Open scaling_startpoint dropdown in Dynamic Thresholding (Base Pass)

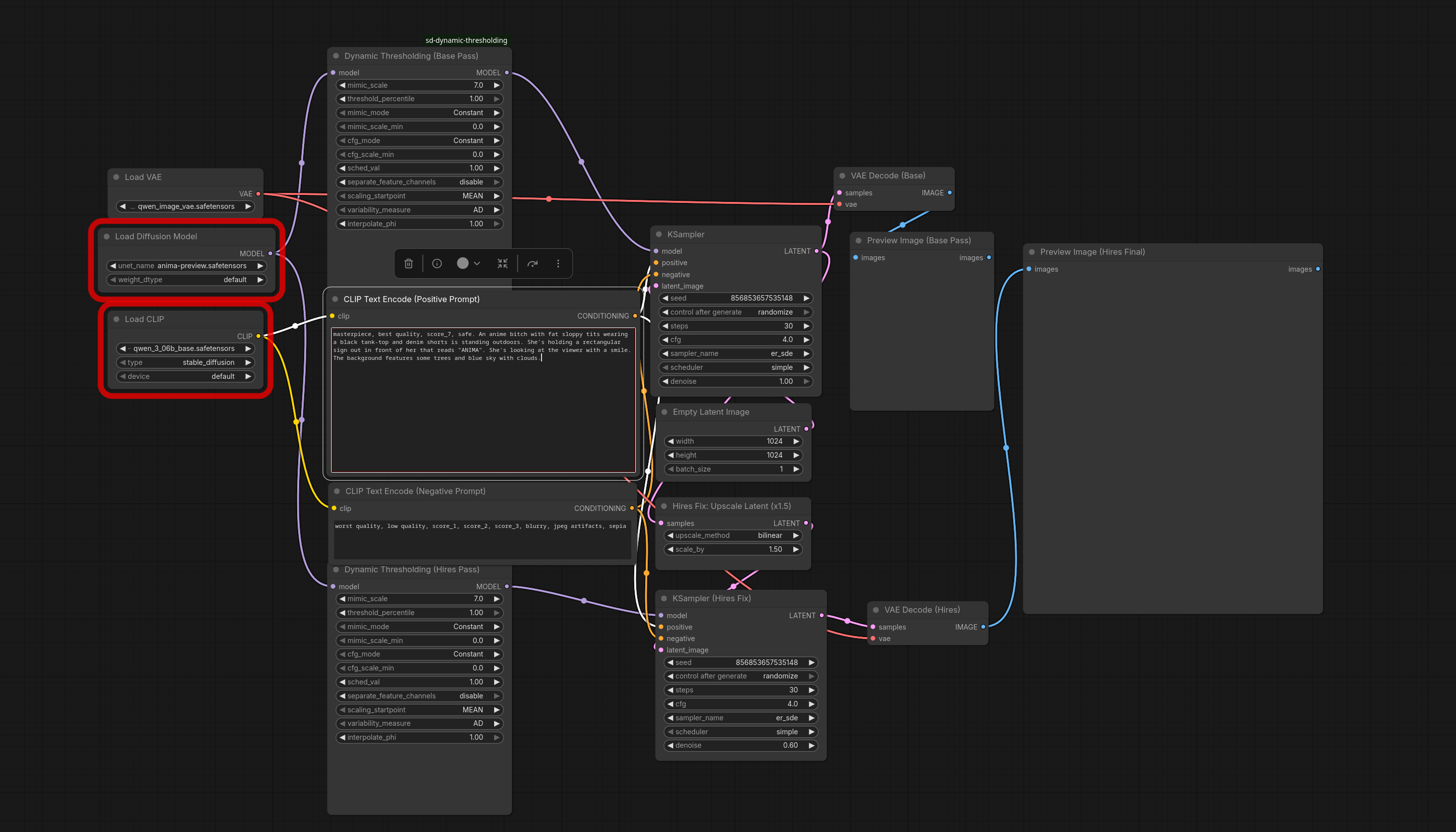420,196
